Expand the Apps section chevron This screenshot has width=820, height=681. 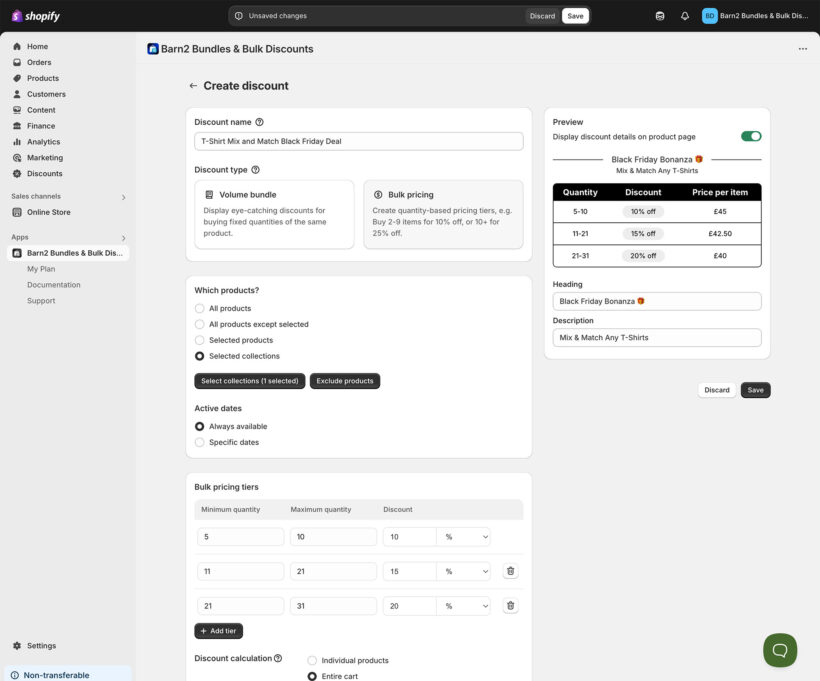124,238
